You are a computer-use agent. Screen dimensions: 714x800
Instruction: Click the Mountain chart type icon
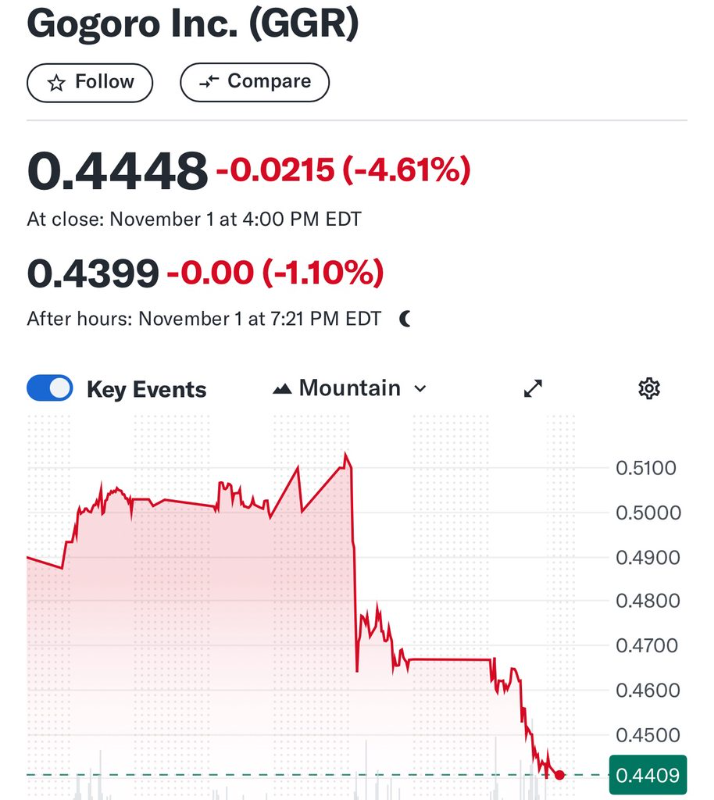tap(282, 389)
